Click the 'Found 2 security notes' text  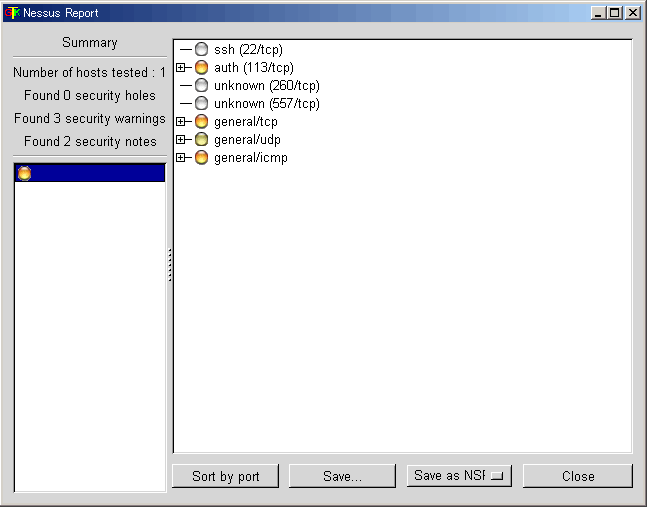tap(90, 141)
